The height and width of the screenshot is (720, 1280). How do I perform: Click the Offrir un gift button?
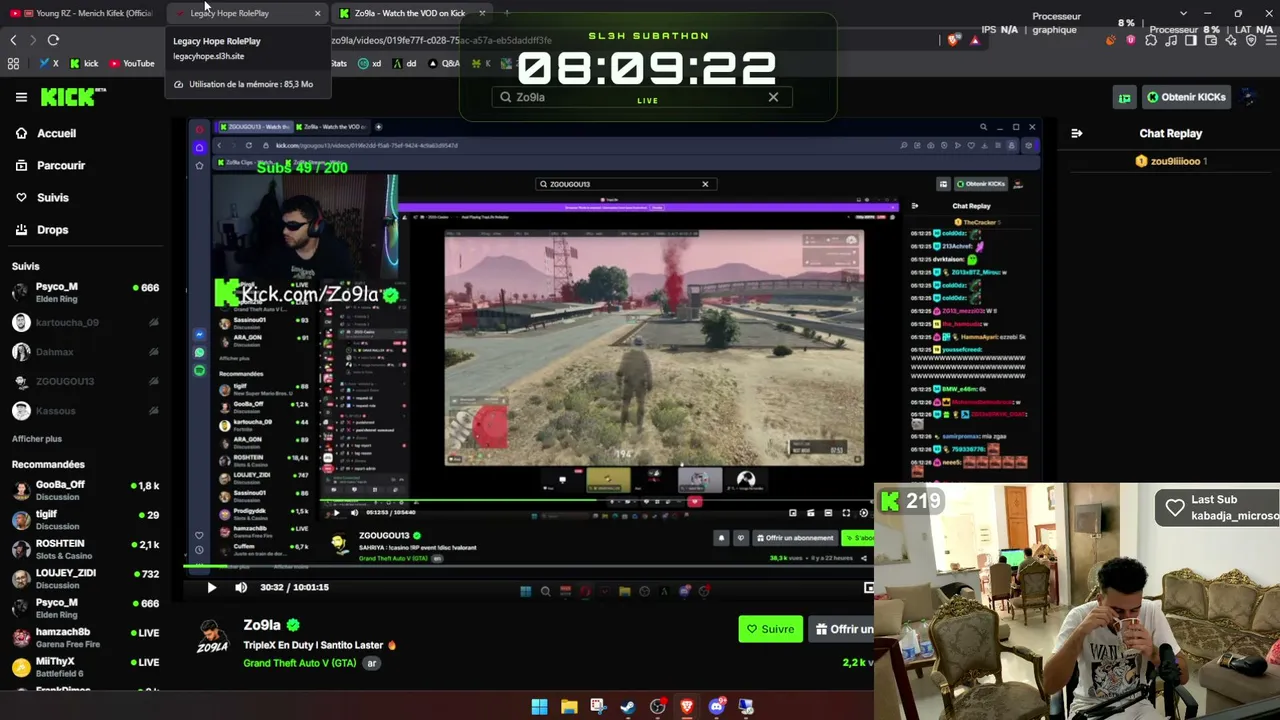pos(841,629)
